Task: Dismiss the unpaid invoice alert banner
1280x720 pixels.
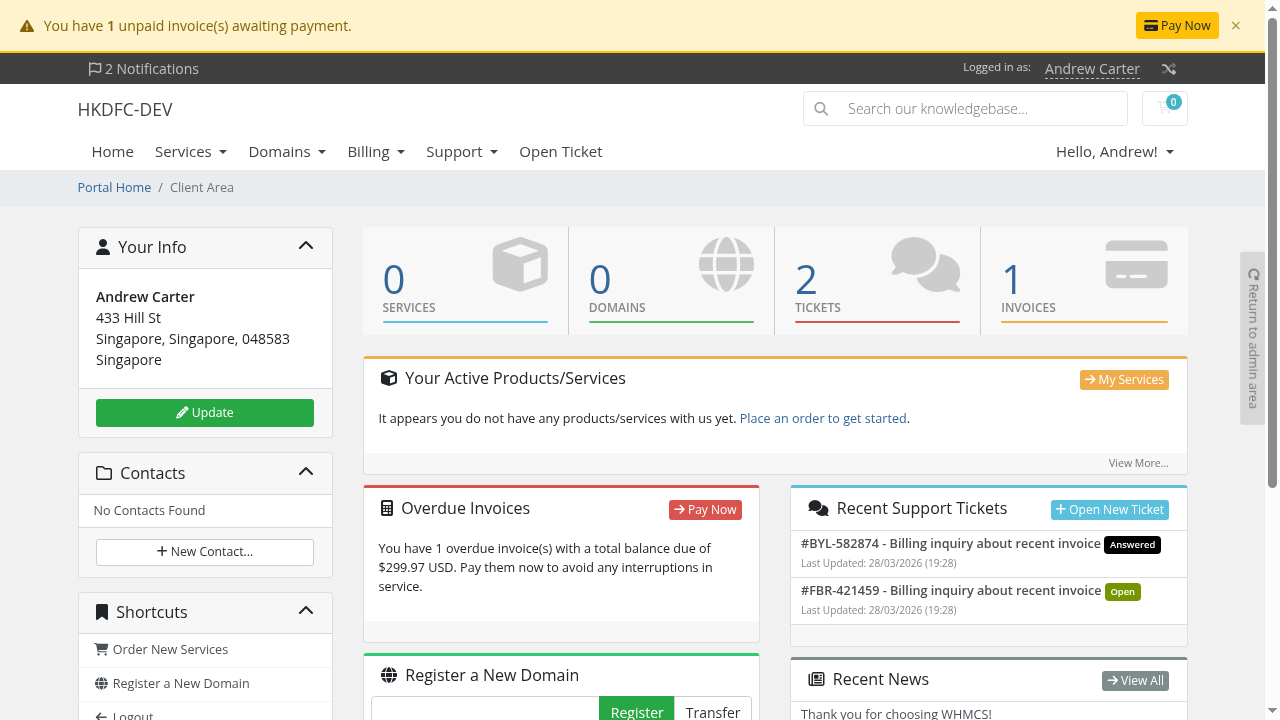Action: (x=1236, y=26)
